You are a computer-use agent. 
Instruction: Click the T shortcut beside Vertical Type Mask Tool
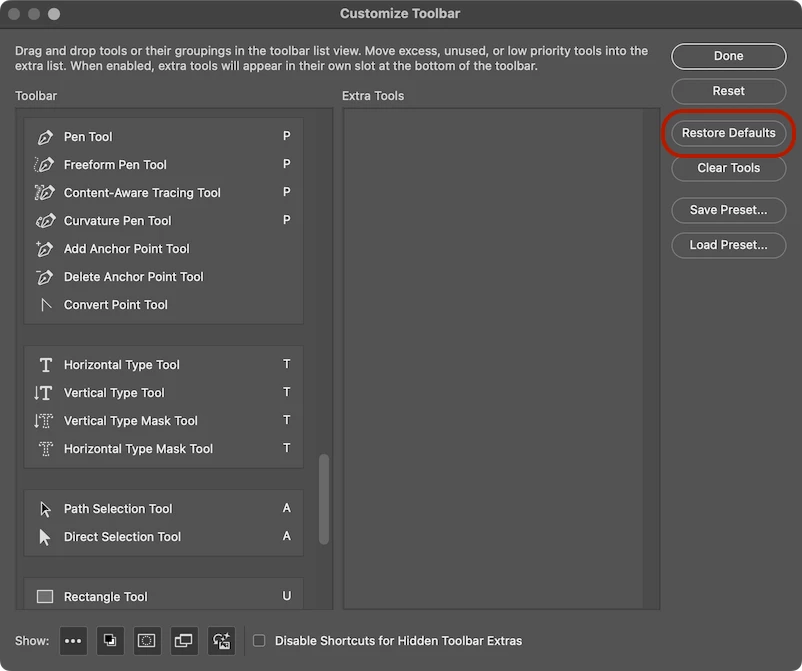pos(286,420)
